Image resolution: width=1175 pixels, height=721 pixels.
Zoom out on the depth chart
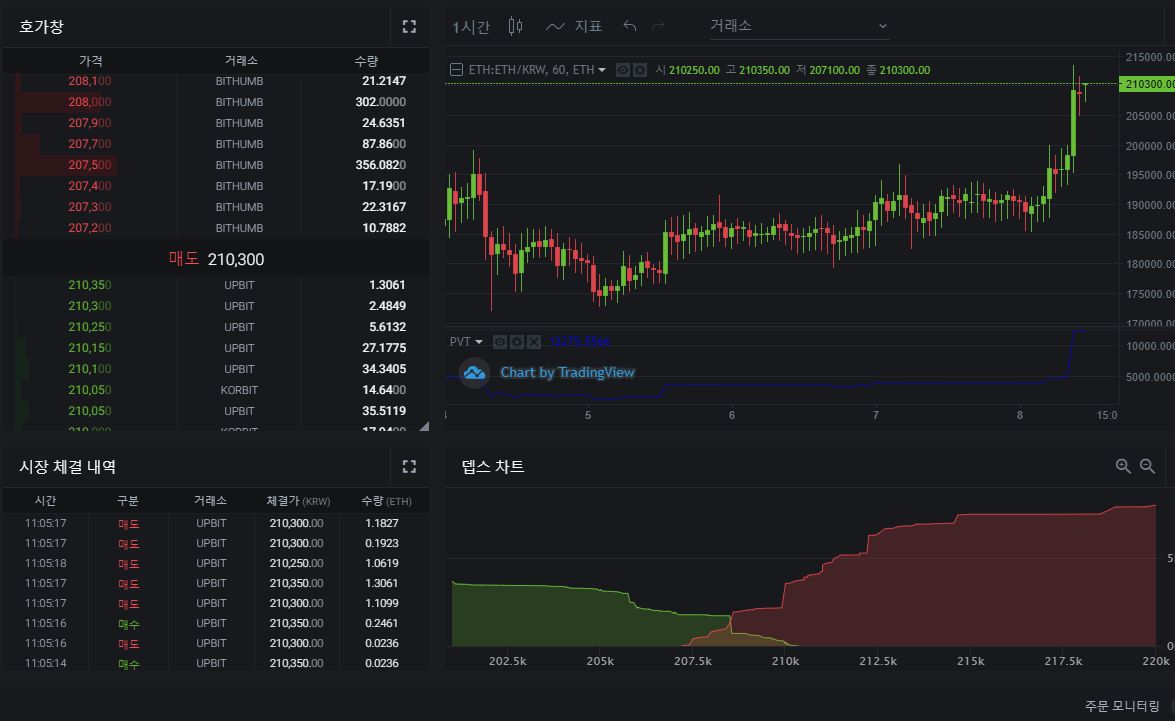tap(1147, 466)
